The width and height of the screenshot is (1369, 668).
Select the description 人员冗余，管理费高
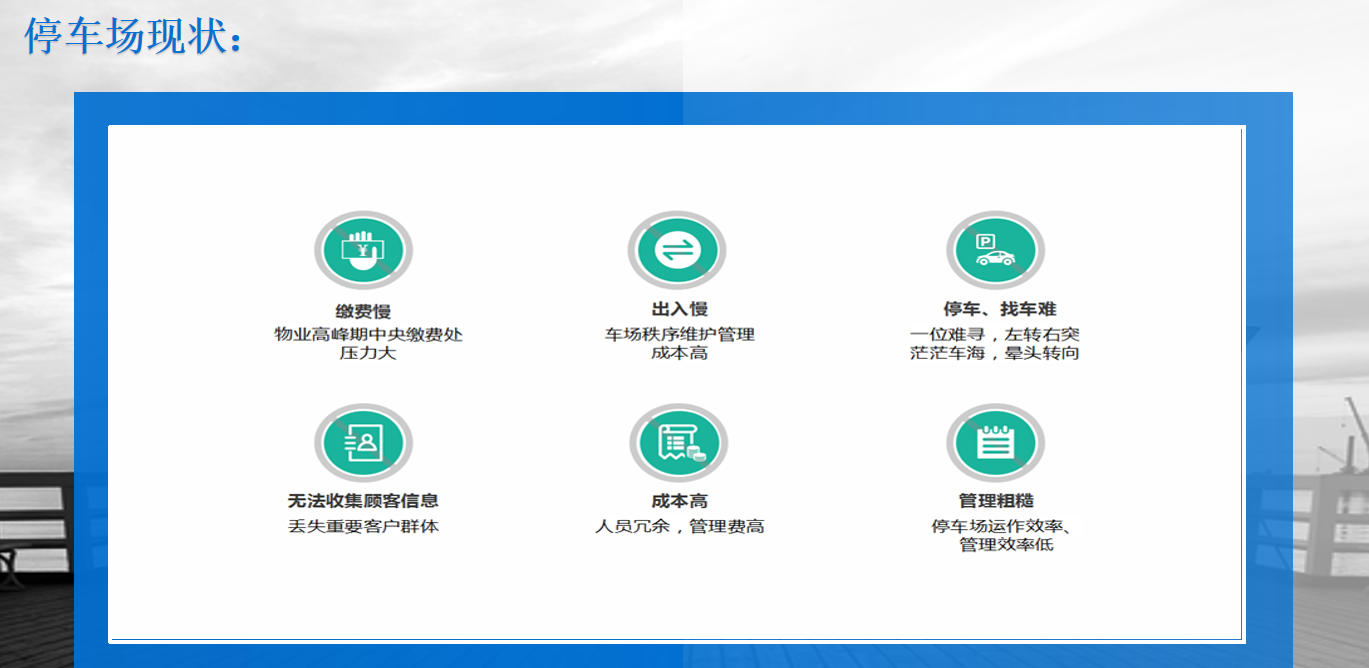coord(677,525)
